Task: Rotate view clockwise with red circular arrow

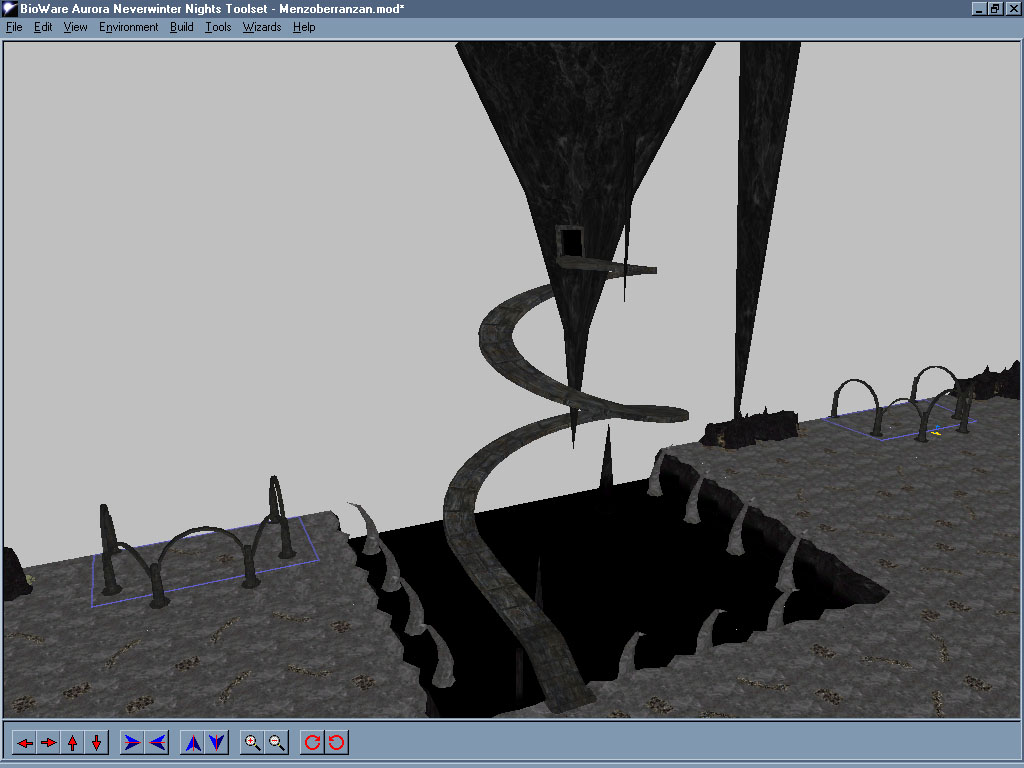Action: [313, 743]
